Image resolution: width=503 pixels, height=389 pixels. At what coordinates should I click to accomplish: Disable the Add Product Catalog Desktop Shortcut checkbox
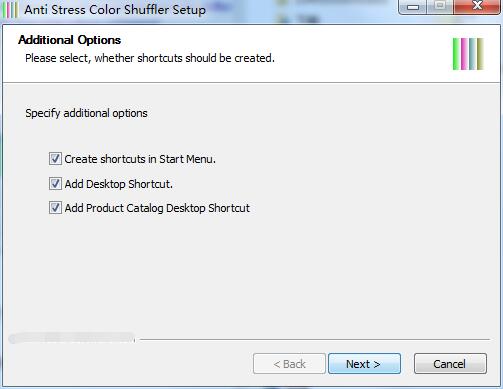click(x=55, y=208)
